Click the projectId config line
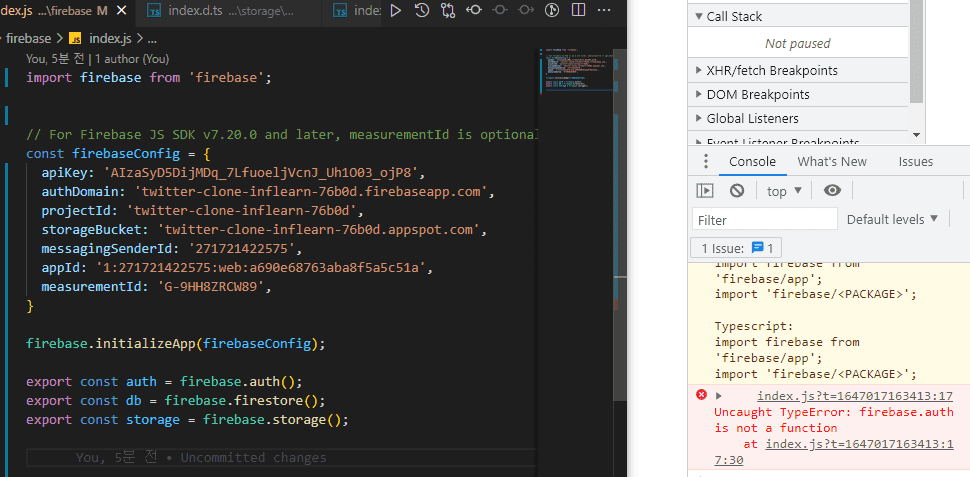This screenshot has width=970, height=477. (203, 211)
